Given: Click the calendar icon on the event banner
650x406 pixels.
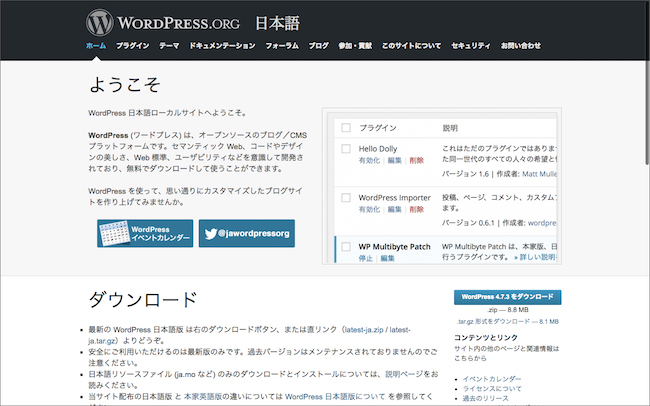Looking at the screenshot, I should coord(114,233).
